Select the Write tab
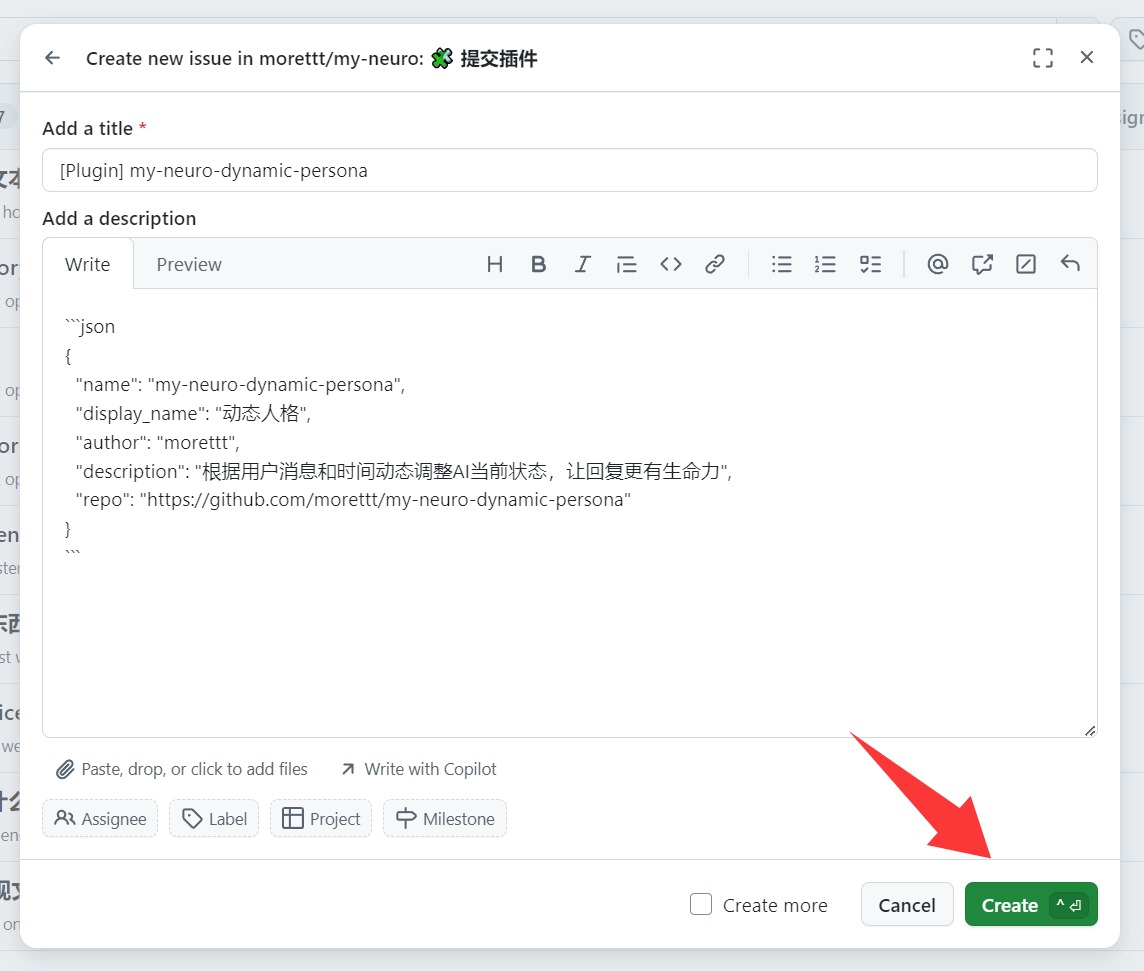 (88, 264)
